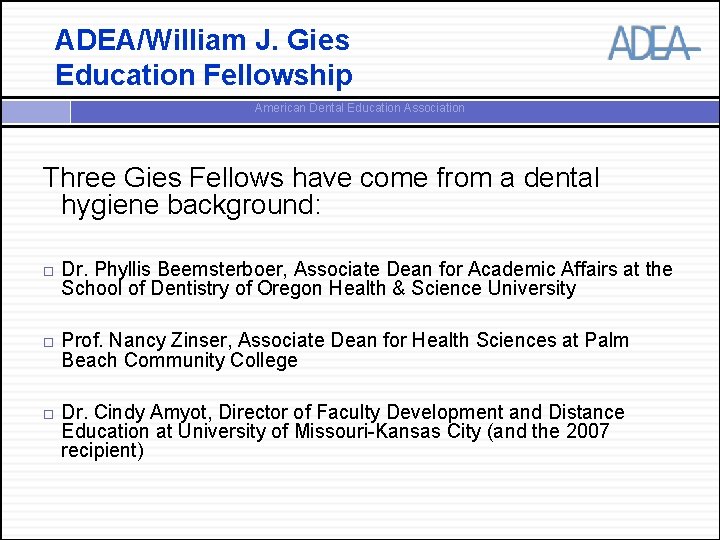
Task: Click Oregon Health & Science University text
Action: (416, 289)
